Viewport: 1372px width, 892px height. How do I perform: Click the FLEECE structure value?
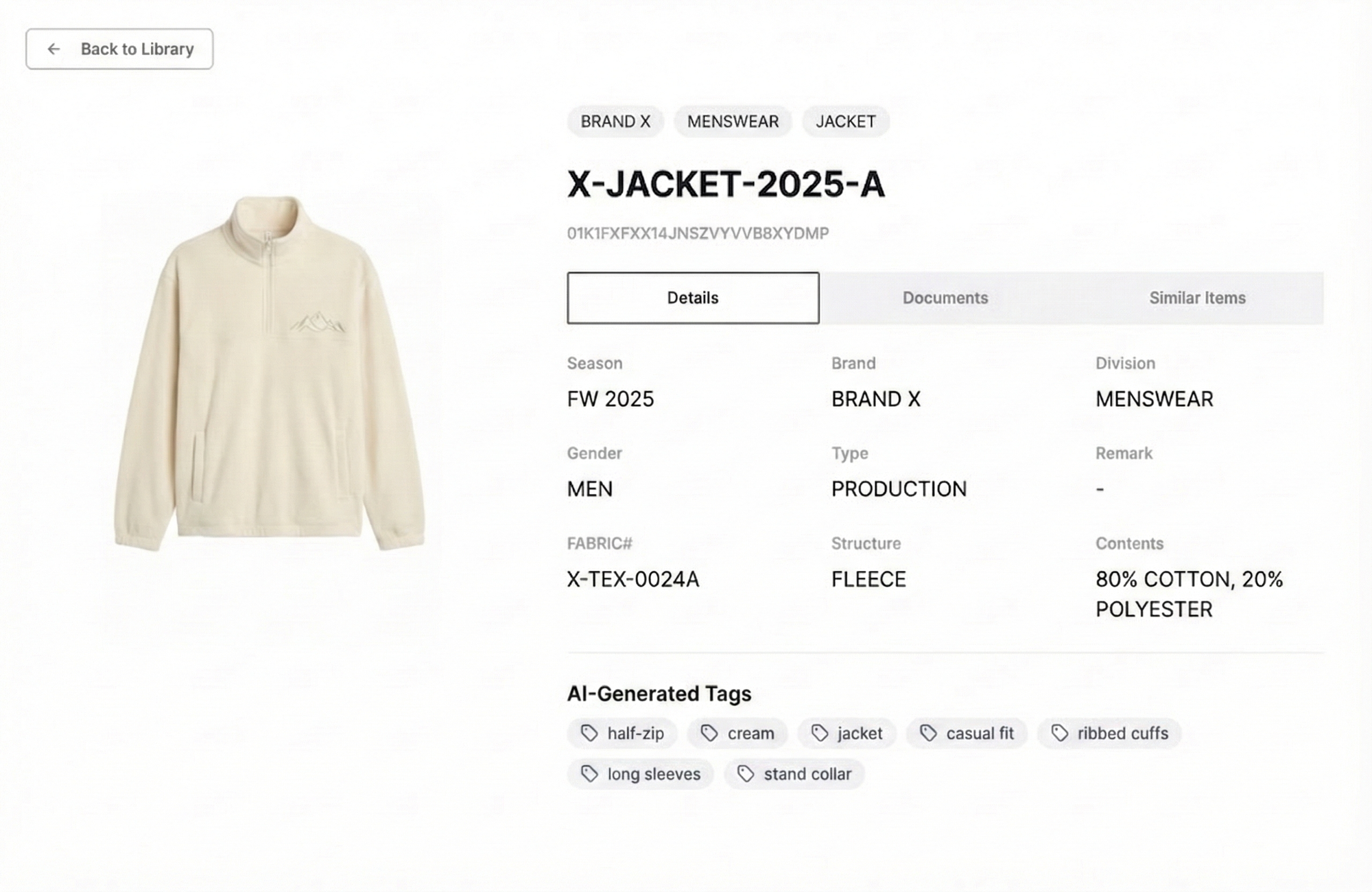(868, 579)
